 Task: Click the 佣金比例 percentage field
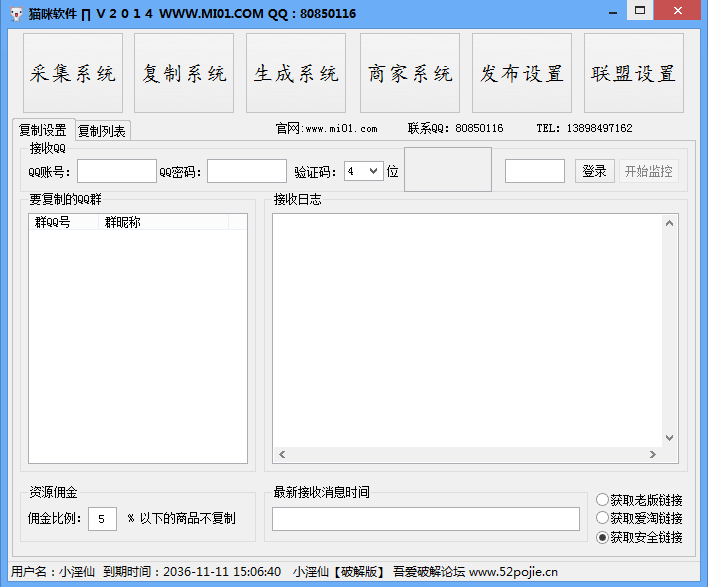pyautogui.click(x=102, y=518)
